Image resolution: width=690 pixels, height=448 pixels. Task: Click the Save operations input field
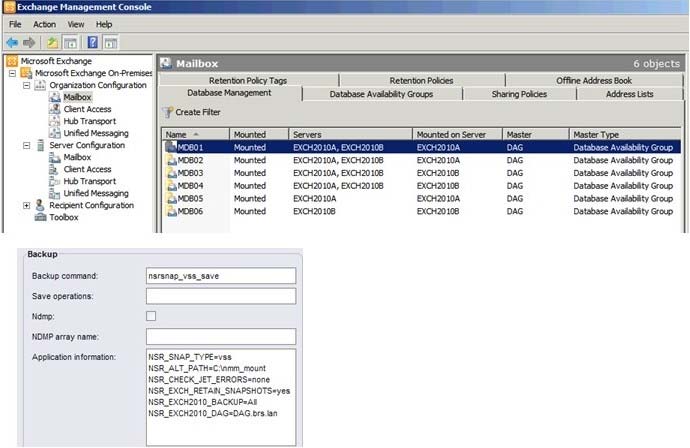point(221,296)
